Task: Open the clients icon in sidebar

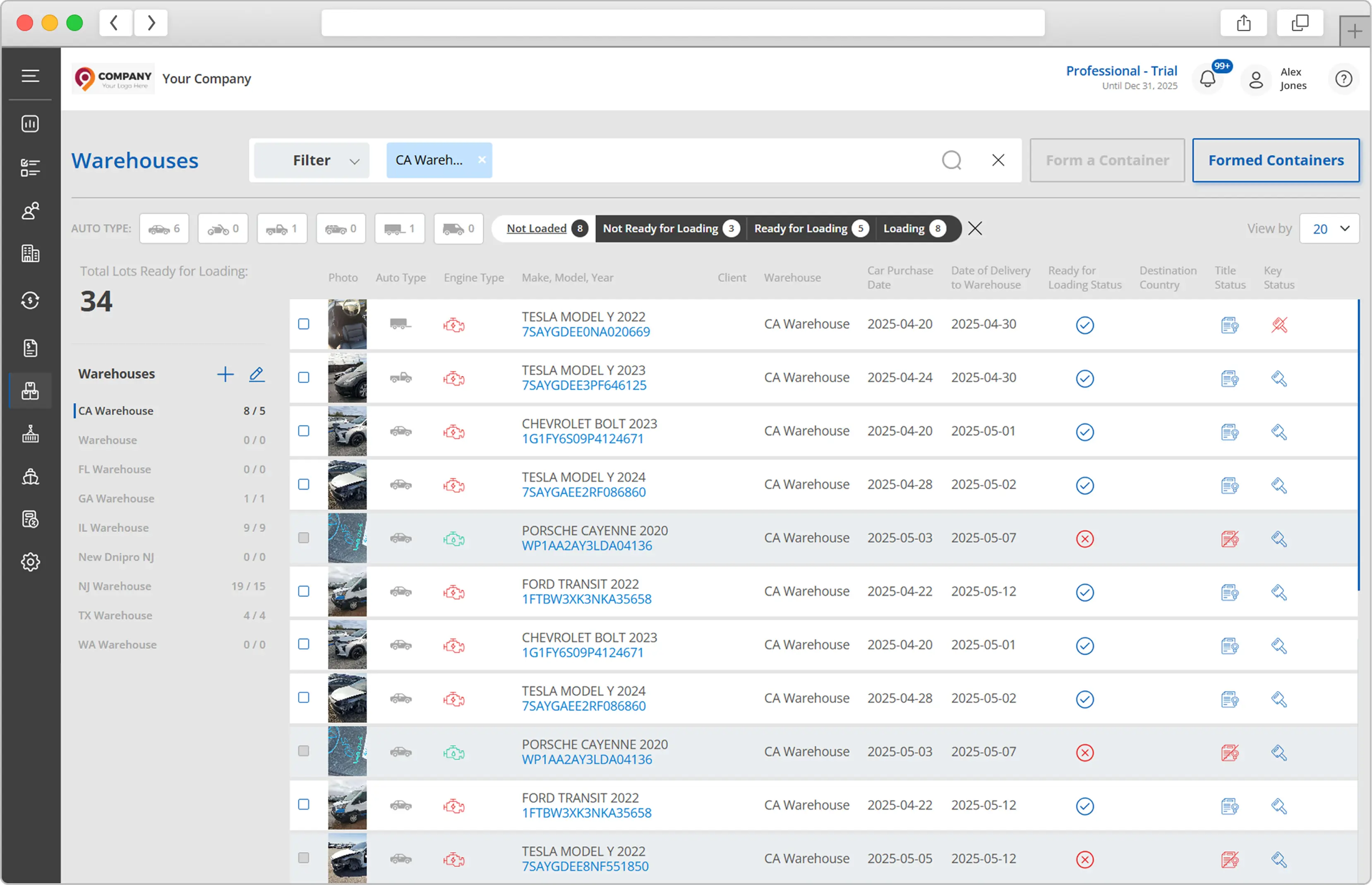Action: [x=31, y=211]
